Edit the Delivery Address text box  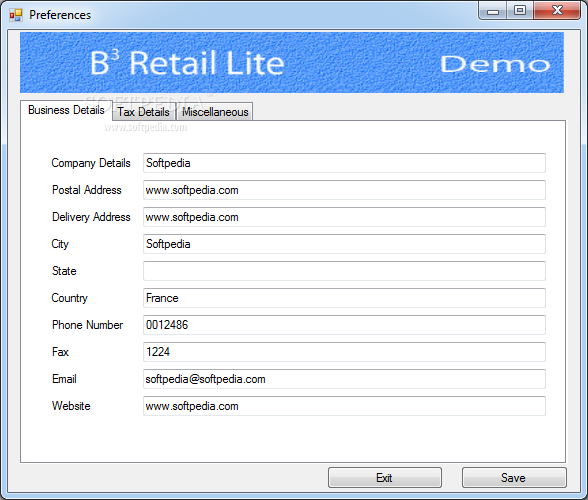point(344,217)
